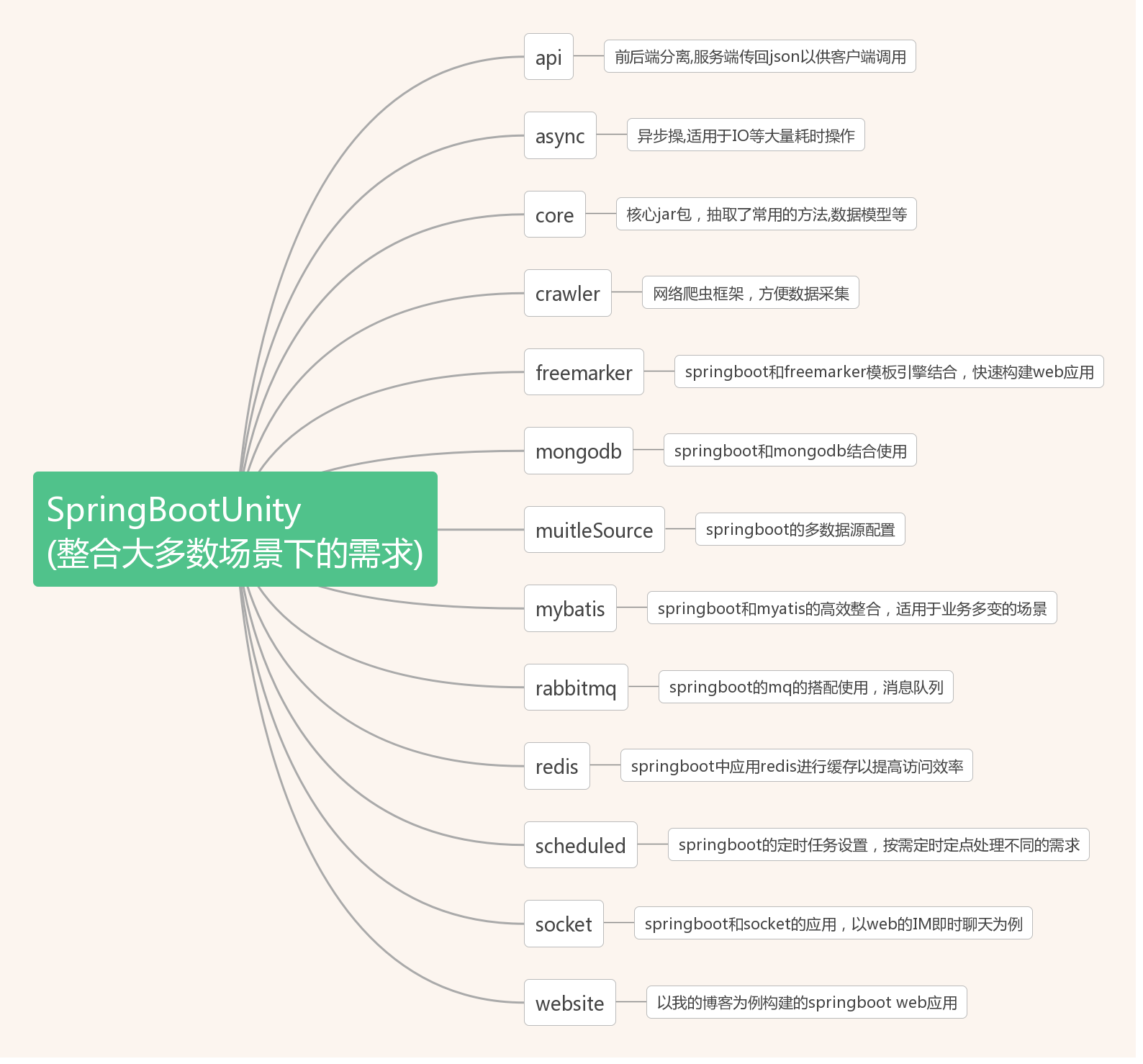Click the scheduled branch node

point(580,845)
